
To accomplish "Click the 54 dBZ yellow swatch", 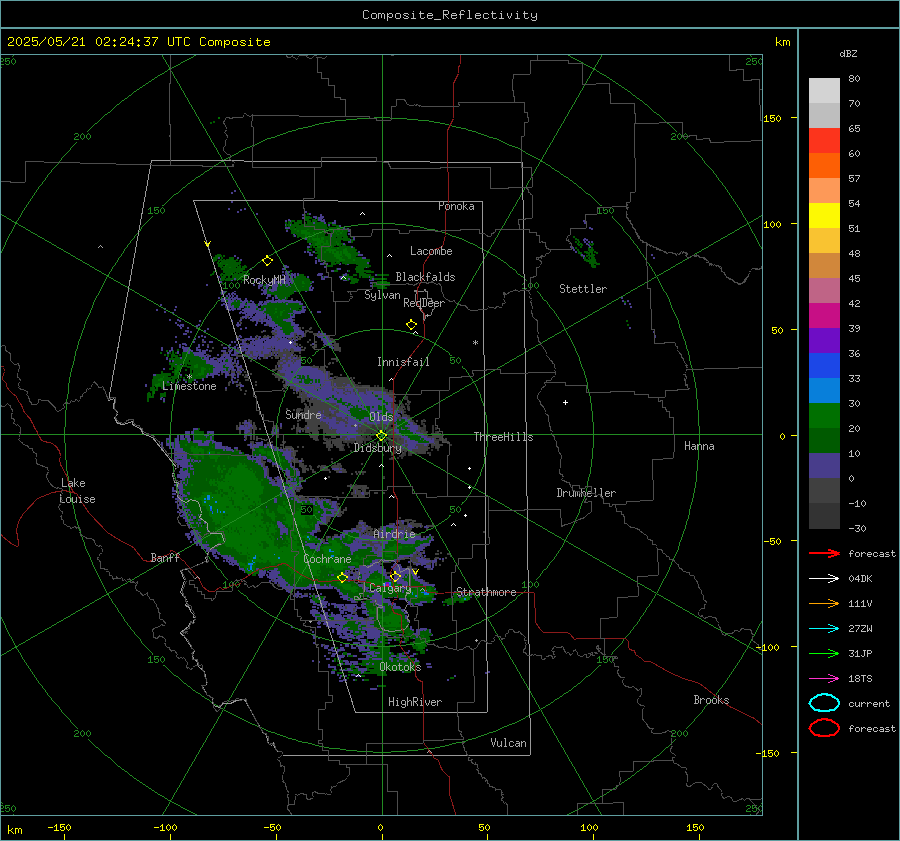I will (x=824, y=215).
